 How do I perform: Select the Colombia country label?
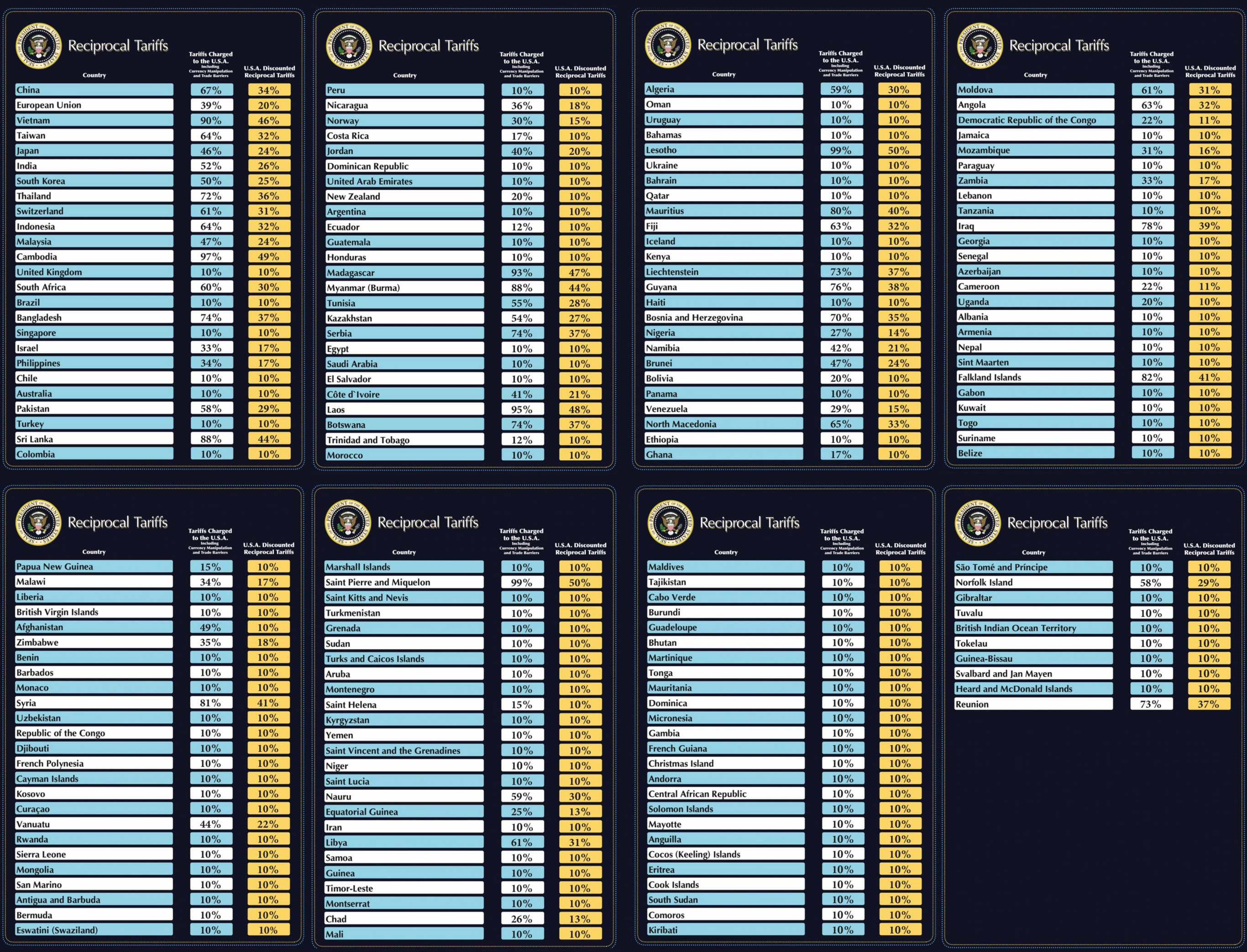point(94,454)
